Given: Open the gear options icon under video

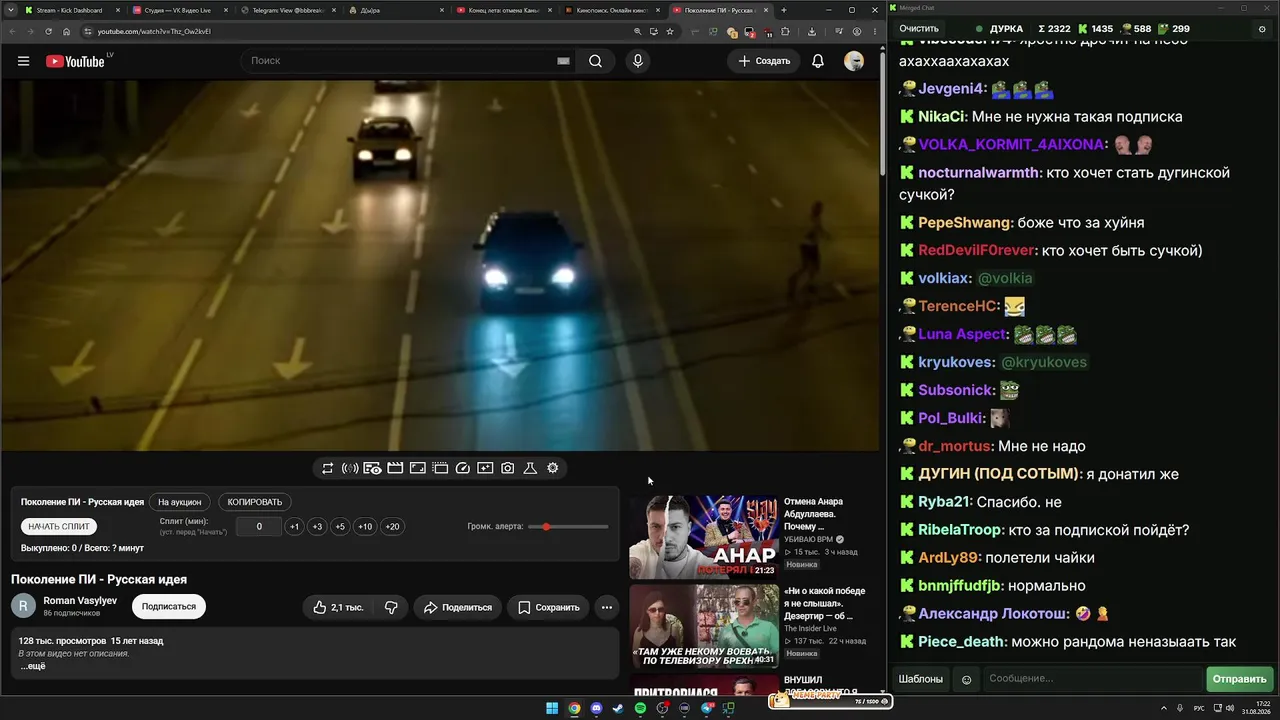Looking at the screenshot, I should click(553, 468).
